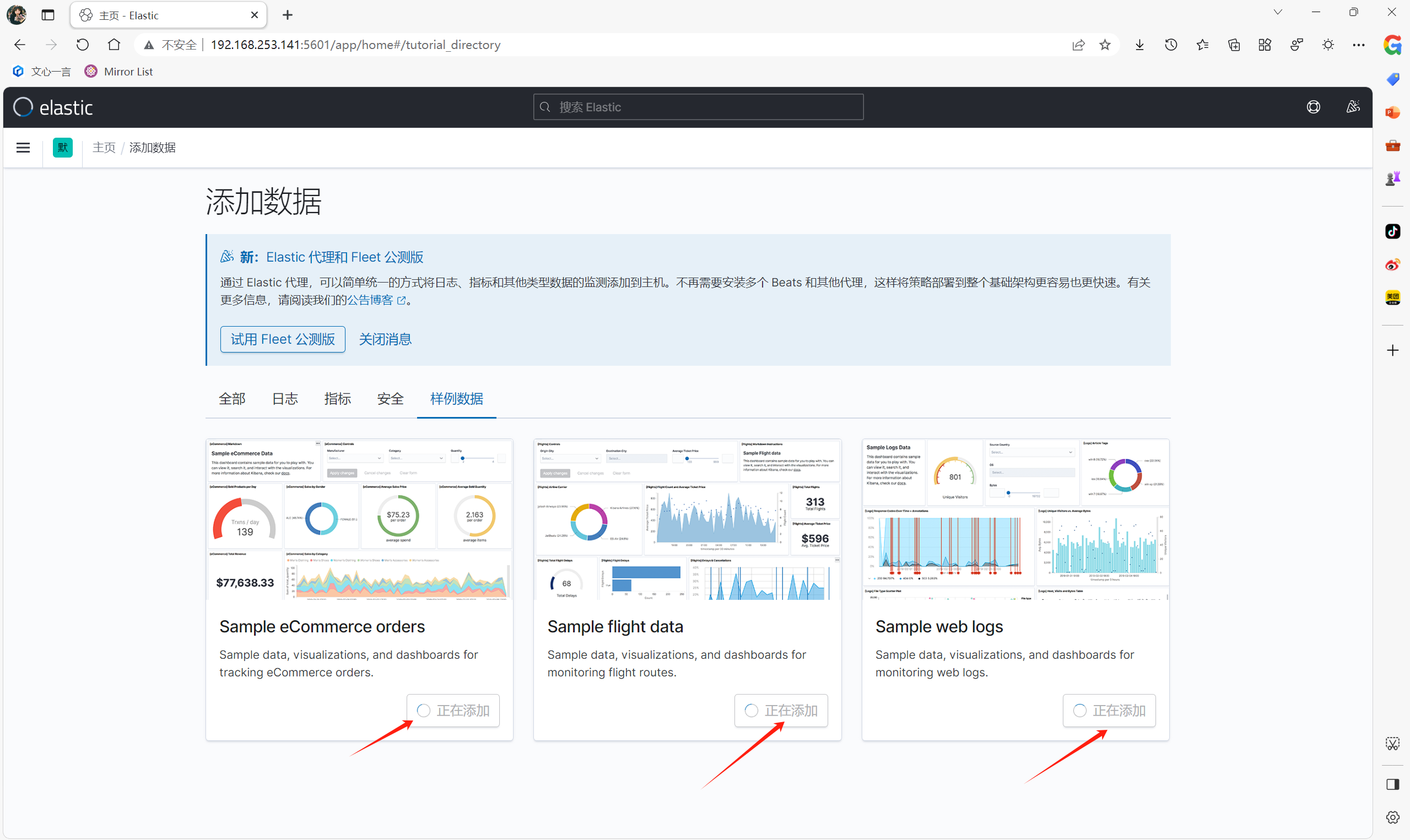
Task: Open the screenshot scissors sidebar icon
Action: point(1392,743)
